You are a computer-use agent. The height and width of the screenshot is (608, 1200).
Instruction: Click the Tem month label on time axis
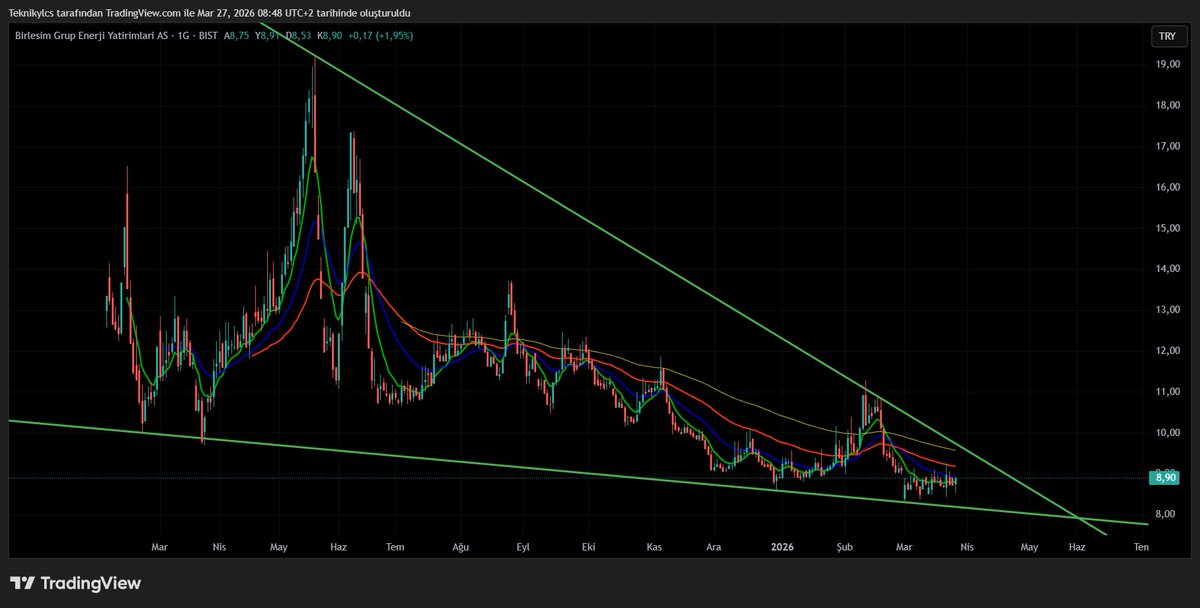pos(395,547)
